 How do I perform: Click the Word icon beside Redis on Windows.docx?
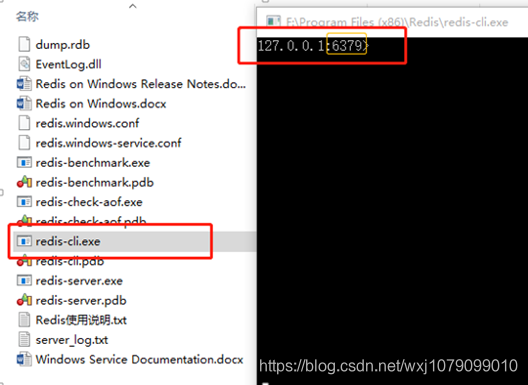tap(24, 103)
